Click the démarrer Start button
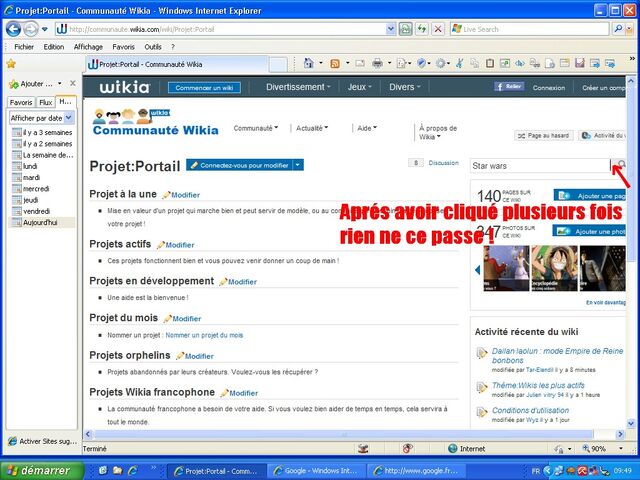 coord(42,470)
